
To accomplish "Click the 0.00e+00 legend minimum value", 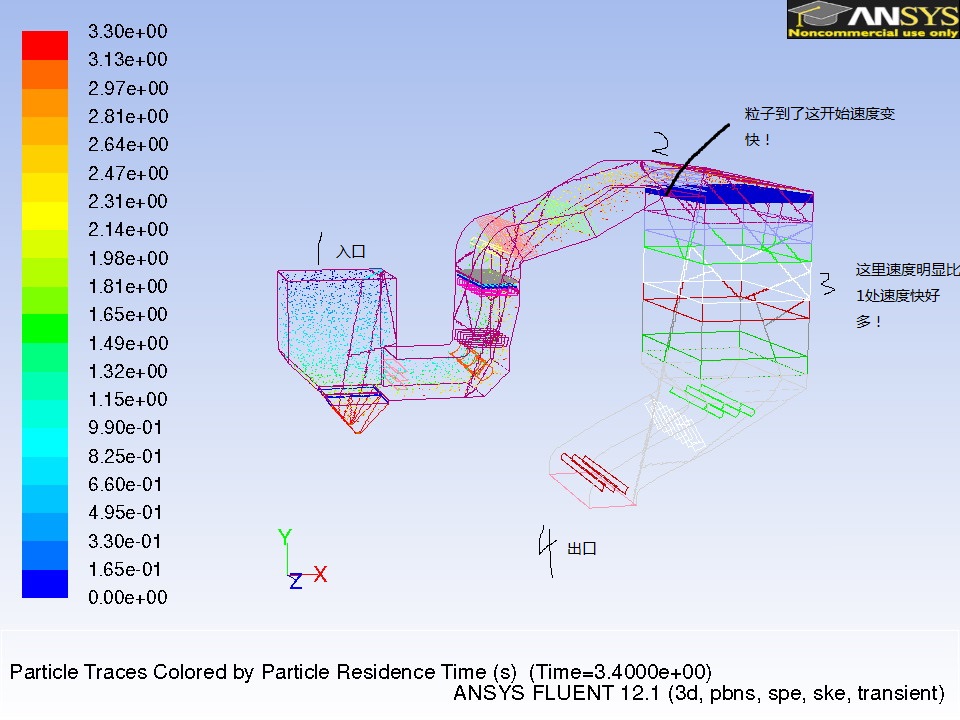I will pos(128,598).
